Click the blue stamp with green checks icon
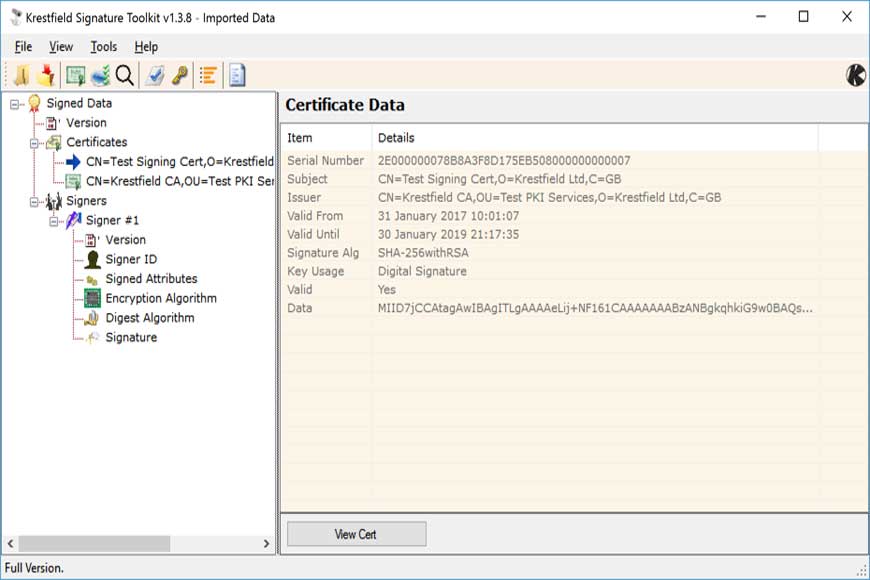 [100, 75]
